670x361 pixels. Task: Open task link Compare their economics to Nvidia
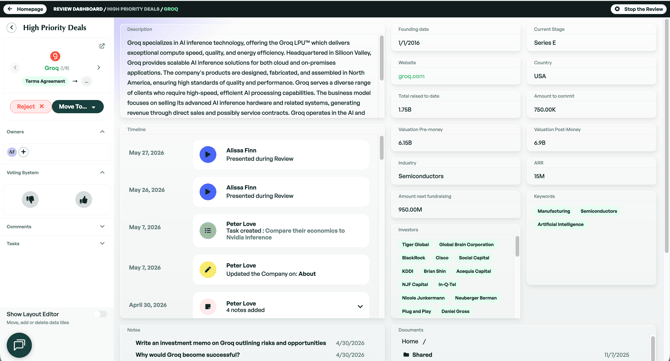(x=285, y=234)
